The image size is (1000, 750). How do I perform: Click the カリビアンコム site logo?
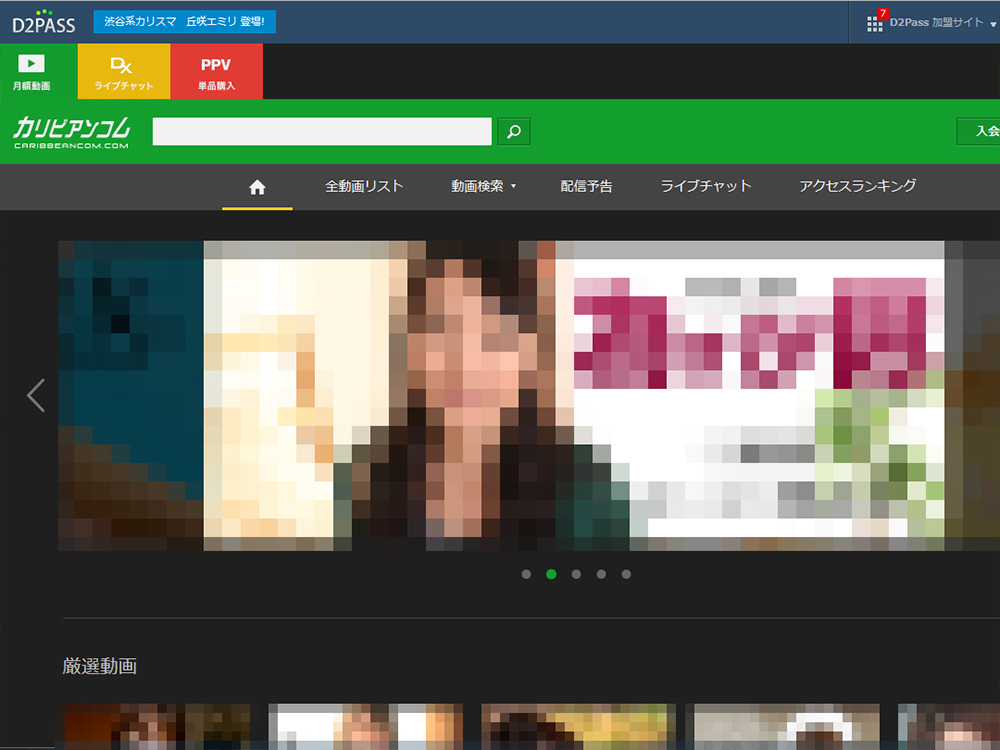(72, 131)
